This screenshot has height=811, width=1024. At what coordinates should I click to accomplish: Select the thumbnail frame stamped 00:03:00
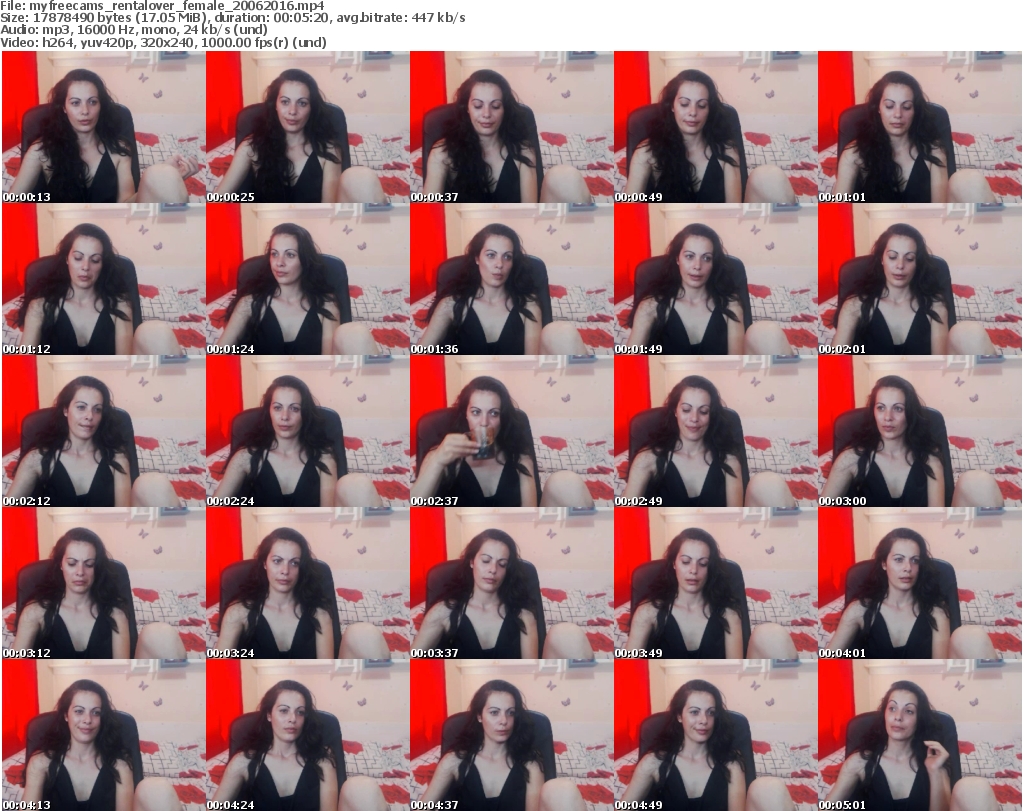[x=920, y=432]
